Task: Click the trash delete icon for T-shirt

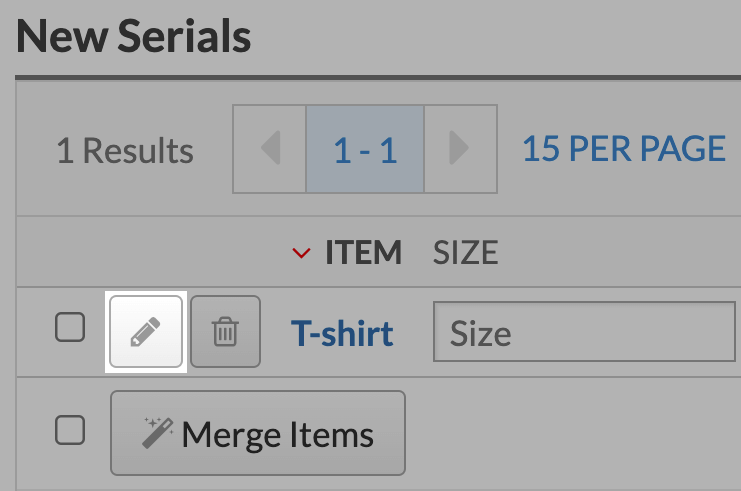Action: click(225, 332)
